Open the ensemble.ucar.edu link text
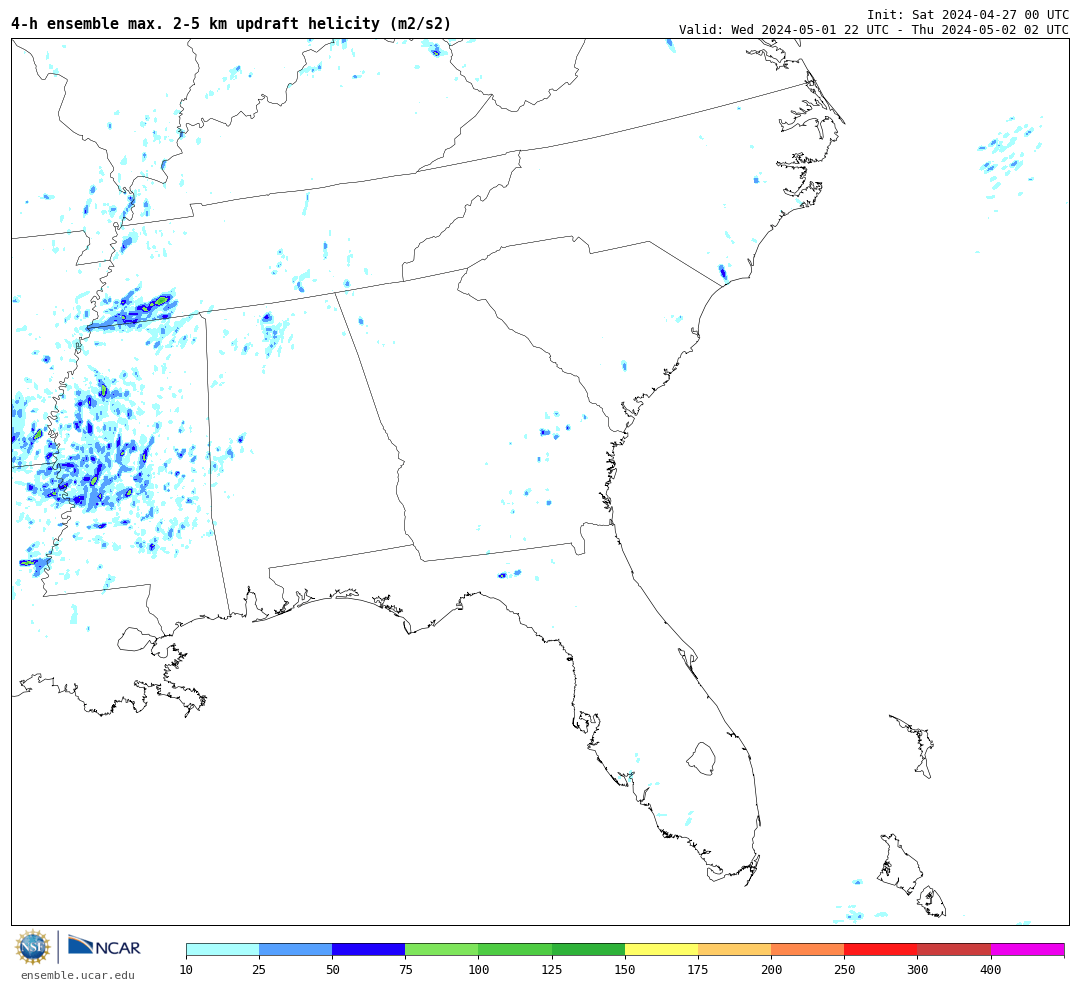Image resolution: width=1080 pixels, height=988 pixels. click(78, 975)
